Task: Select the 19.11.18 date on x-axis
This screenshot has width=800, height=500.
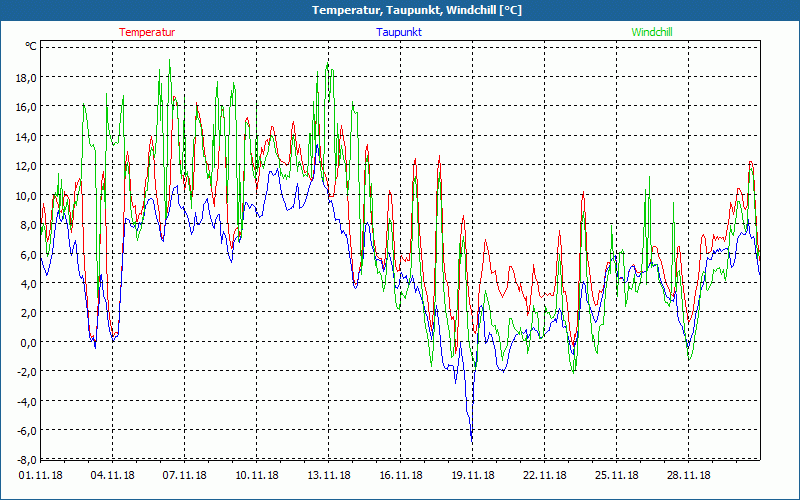Action: coord(473,476)
